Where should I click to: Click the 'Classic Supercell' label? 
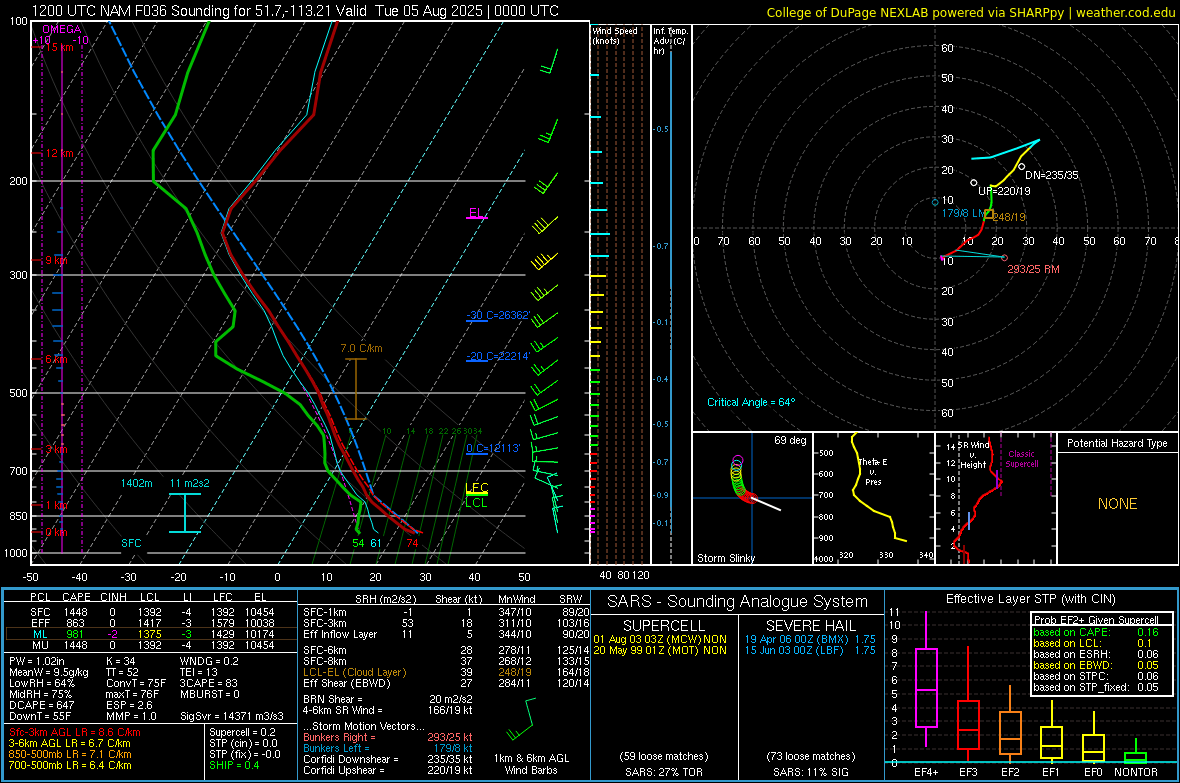tap(1022, 459)
